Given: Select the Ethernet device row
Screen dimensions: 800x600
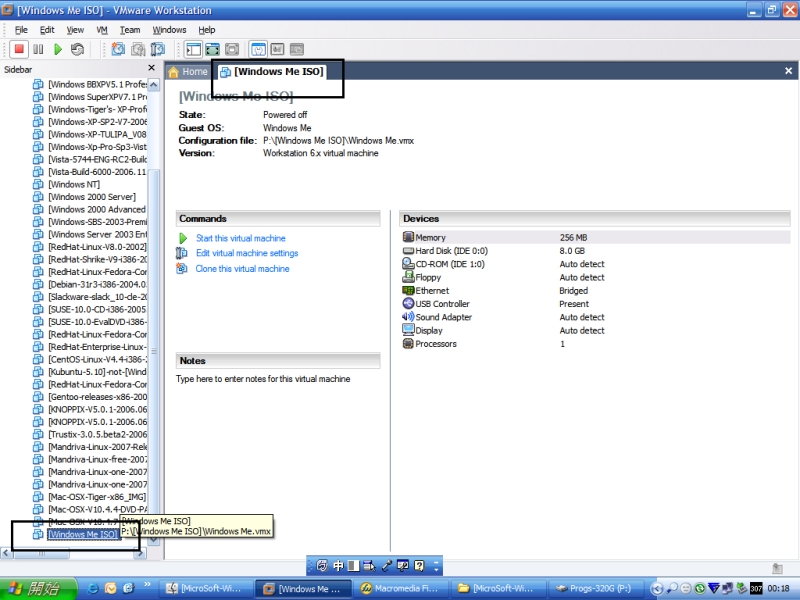Looking at the screenshot, I should 595,290.
